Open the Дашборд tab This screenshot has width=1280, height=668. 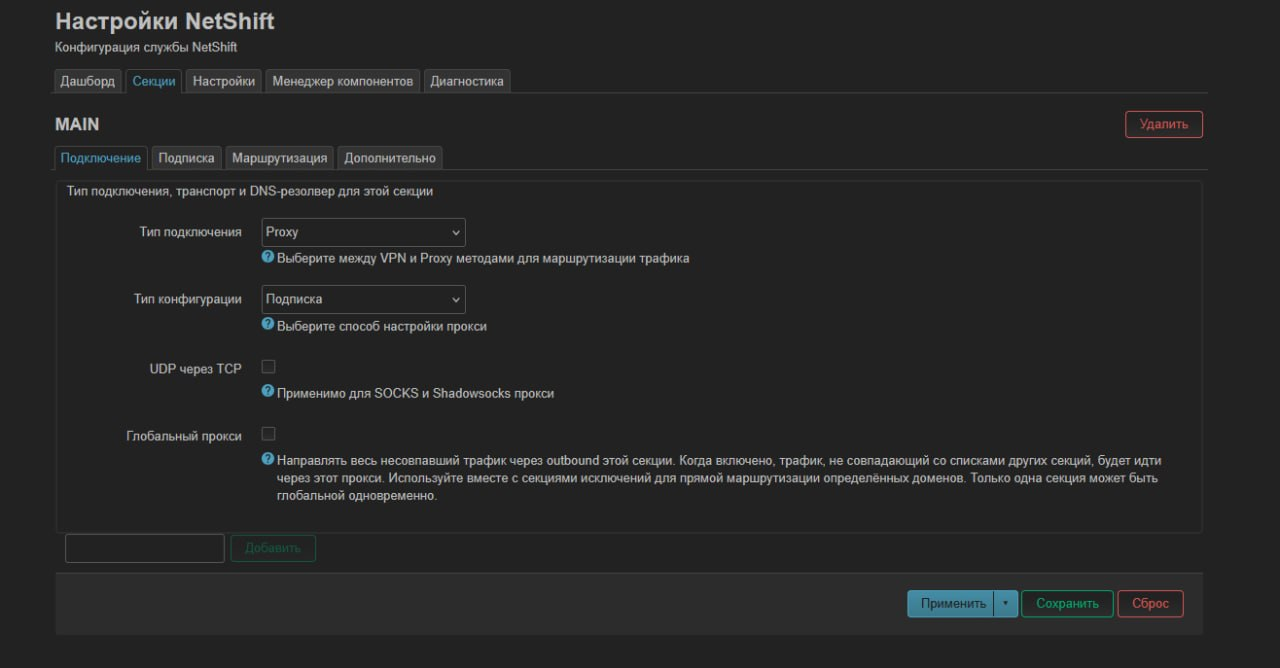point(88,81)
